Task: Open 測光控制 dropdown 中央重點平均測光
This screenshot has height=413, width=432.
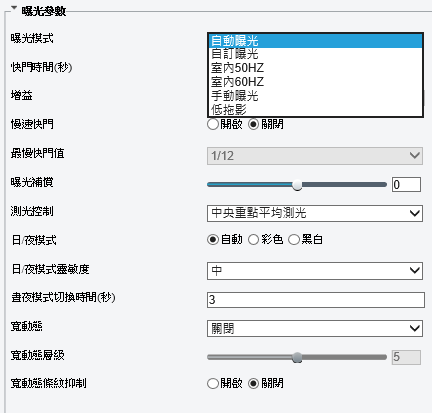Action: point(315,213)
